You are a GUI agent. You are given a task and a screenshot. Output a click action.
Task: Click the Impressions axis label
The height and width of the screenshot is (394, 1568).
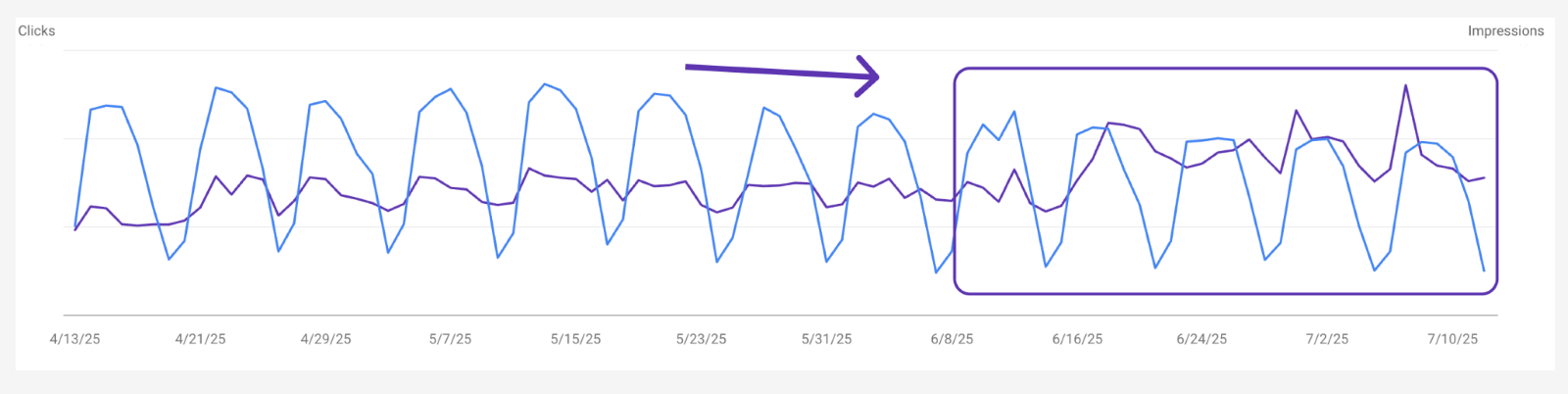click(1505, 31)
